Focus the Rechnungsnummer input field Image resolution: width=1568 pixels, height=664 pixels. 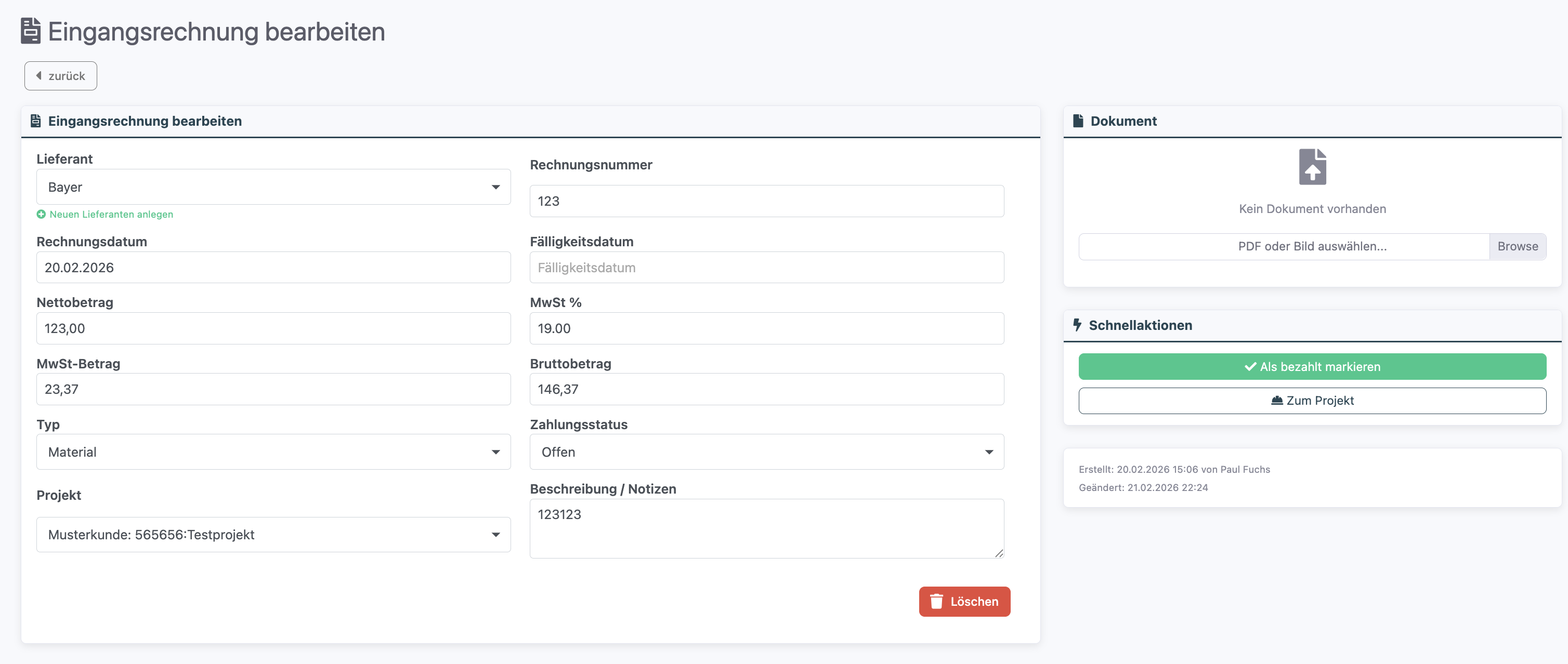766,201
